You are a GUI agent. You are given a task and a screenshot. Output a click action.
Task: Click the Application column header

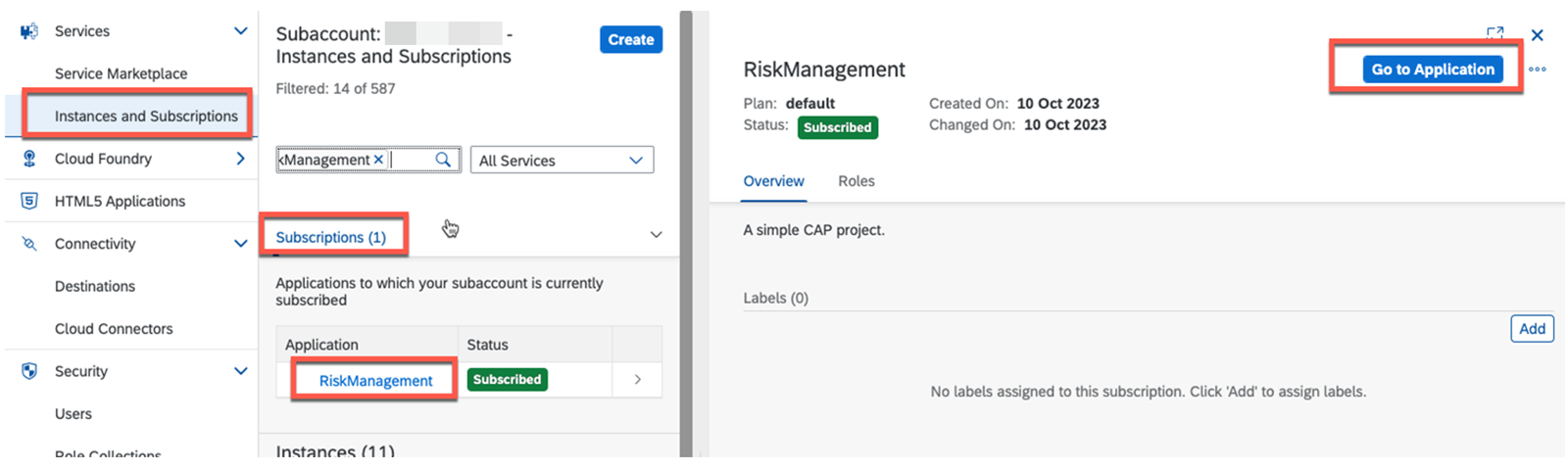321,345
